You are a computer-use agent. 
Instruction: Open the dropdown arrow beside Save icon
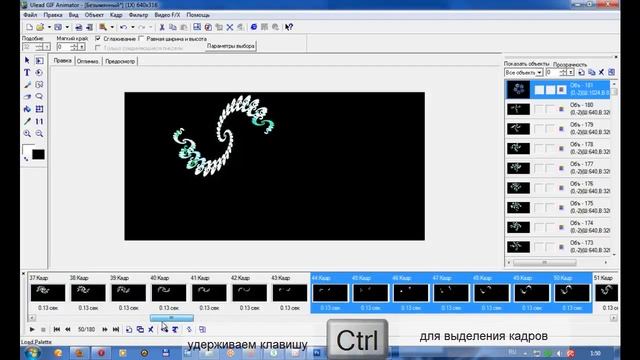pyautogui.click(x=67, y=27)
